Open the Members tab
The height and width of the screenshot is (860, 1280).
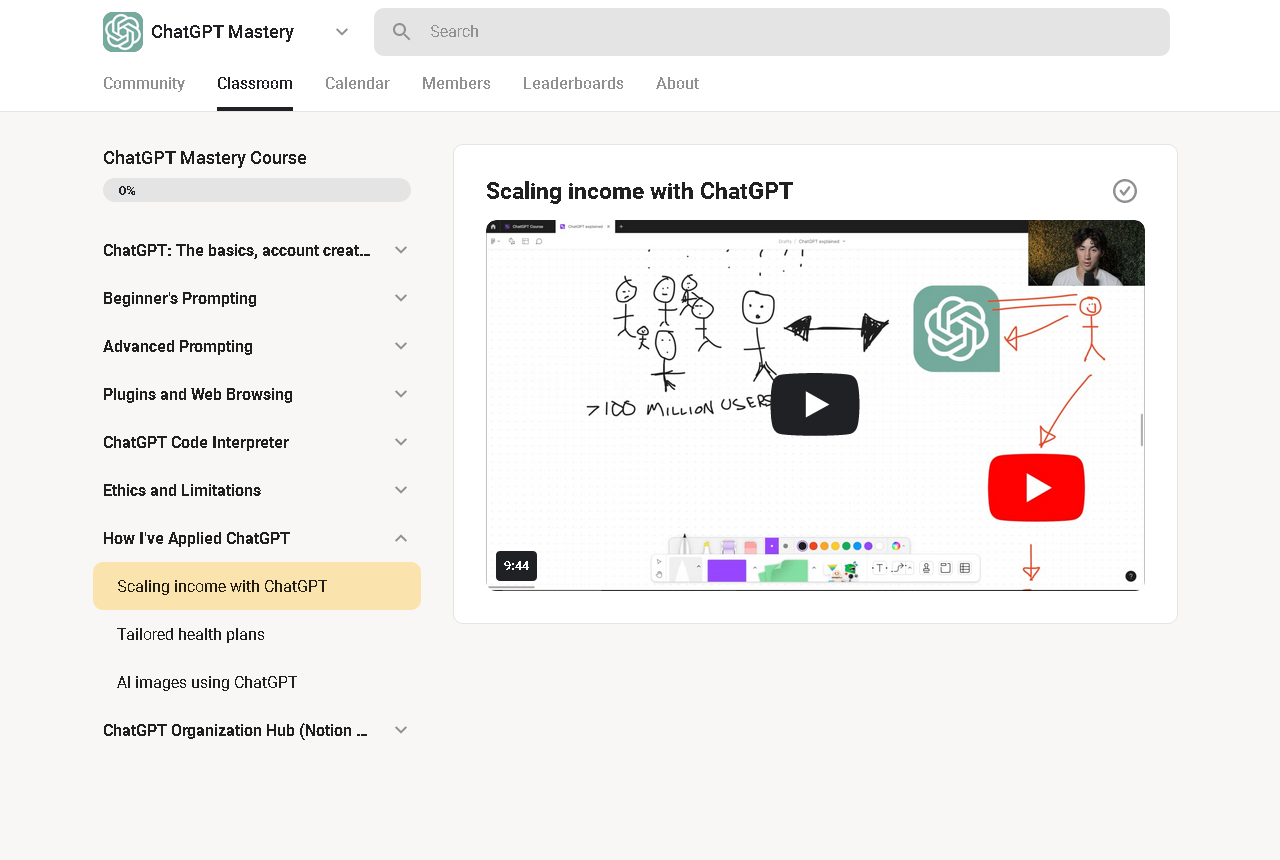[456, 84]
